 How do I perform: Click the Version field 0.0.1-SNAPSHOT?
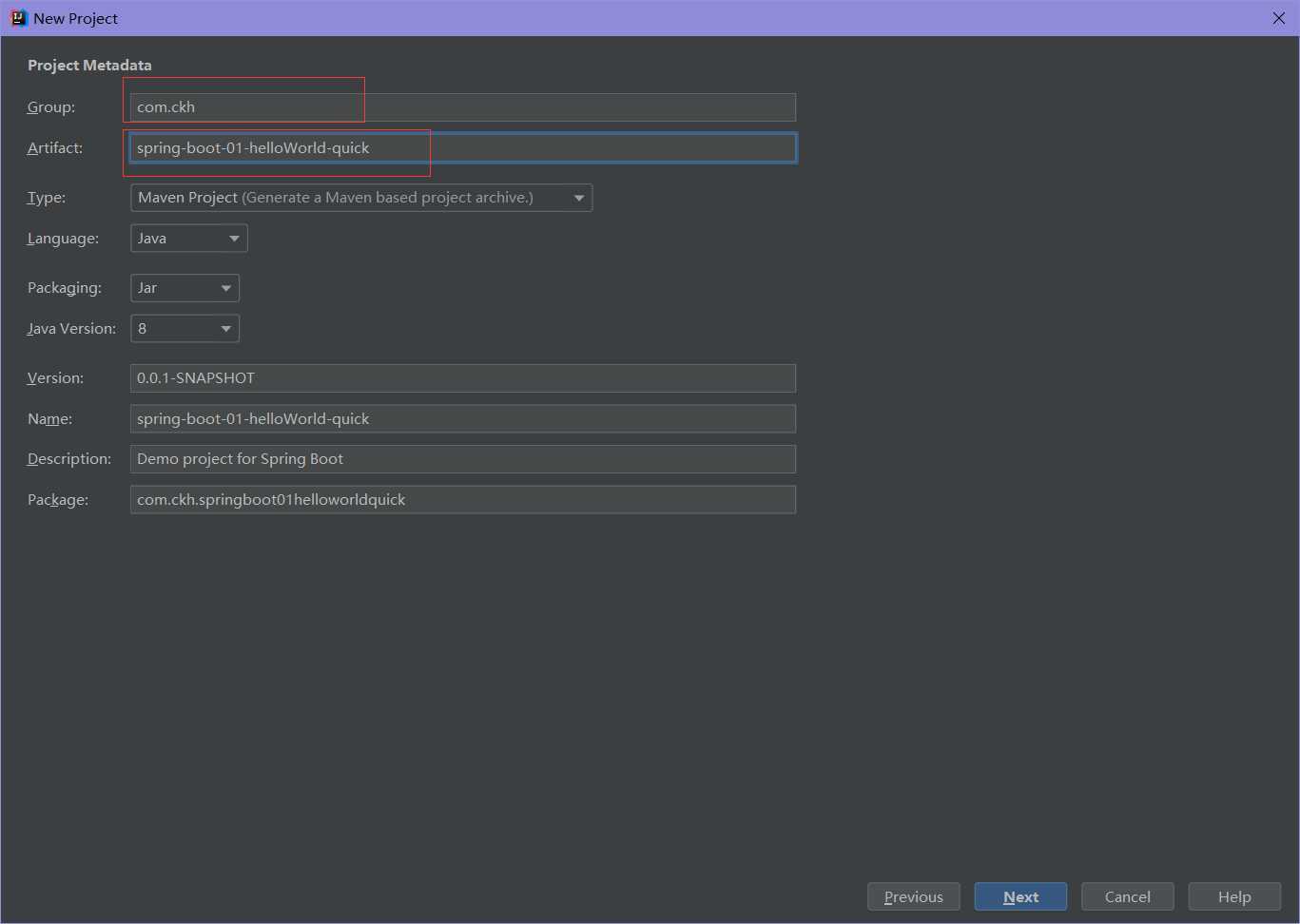462,378
